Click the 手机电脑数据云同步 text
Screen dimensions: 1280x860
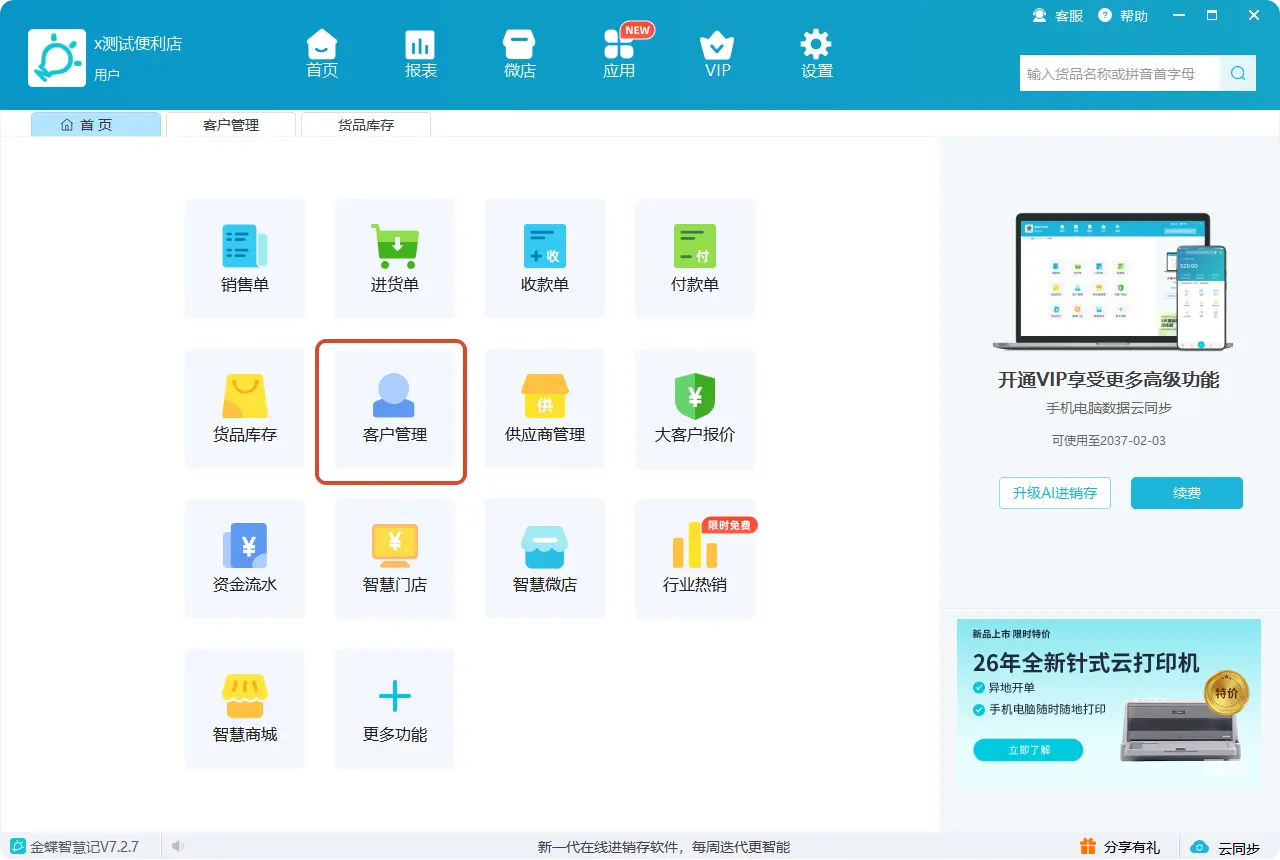1109,409
